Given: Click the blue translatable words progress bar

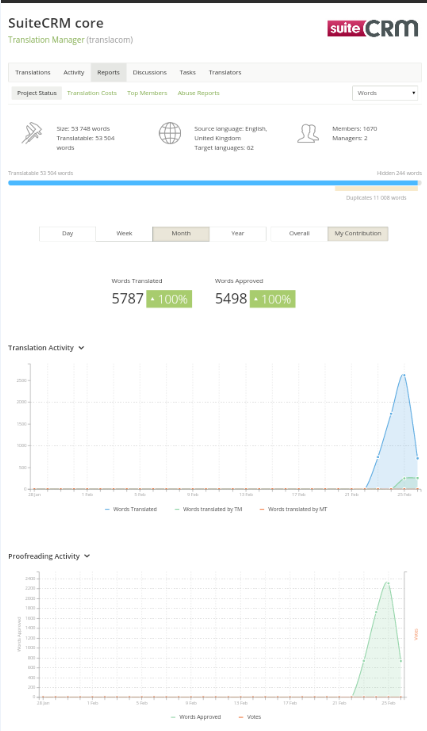Looking at the screenshot, I should [213, 183].
